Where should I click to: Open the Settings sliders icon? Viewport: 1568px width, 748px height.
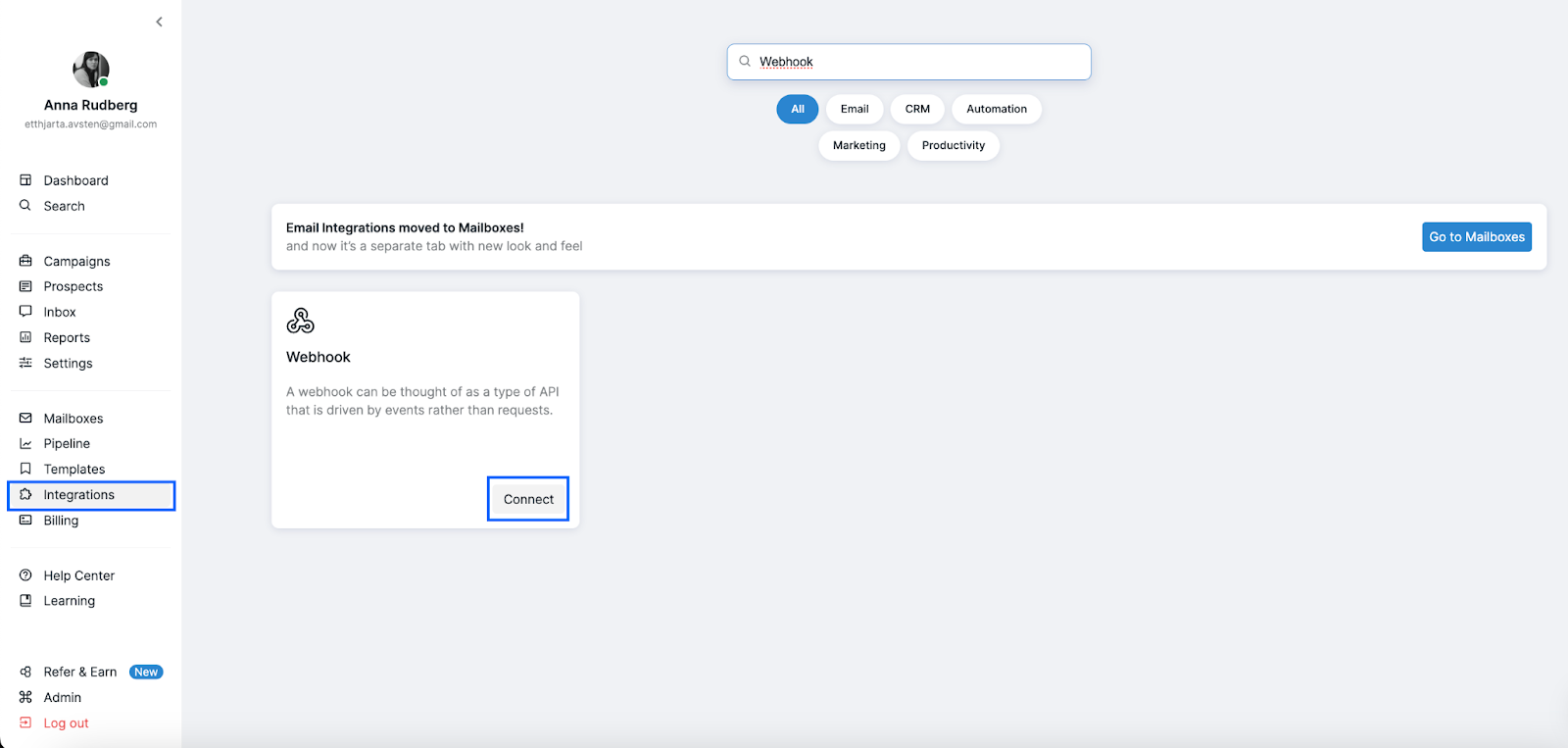pyautogui.click(x=25, y=363)
